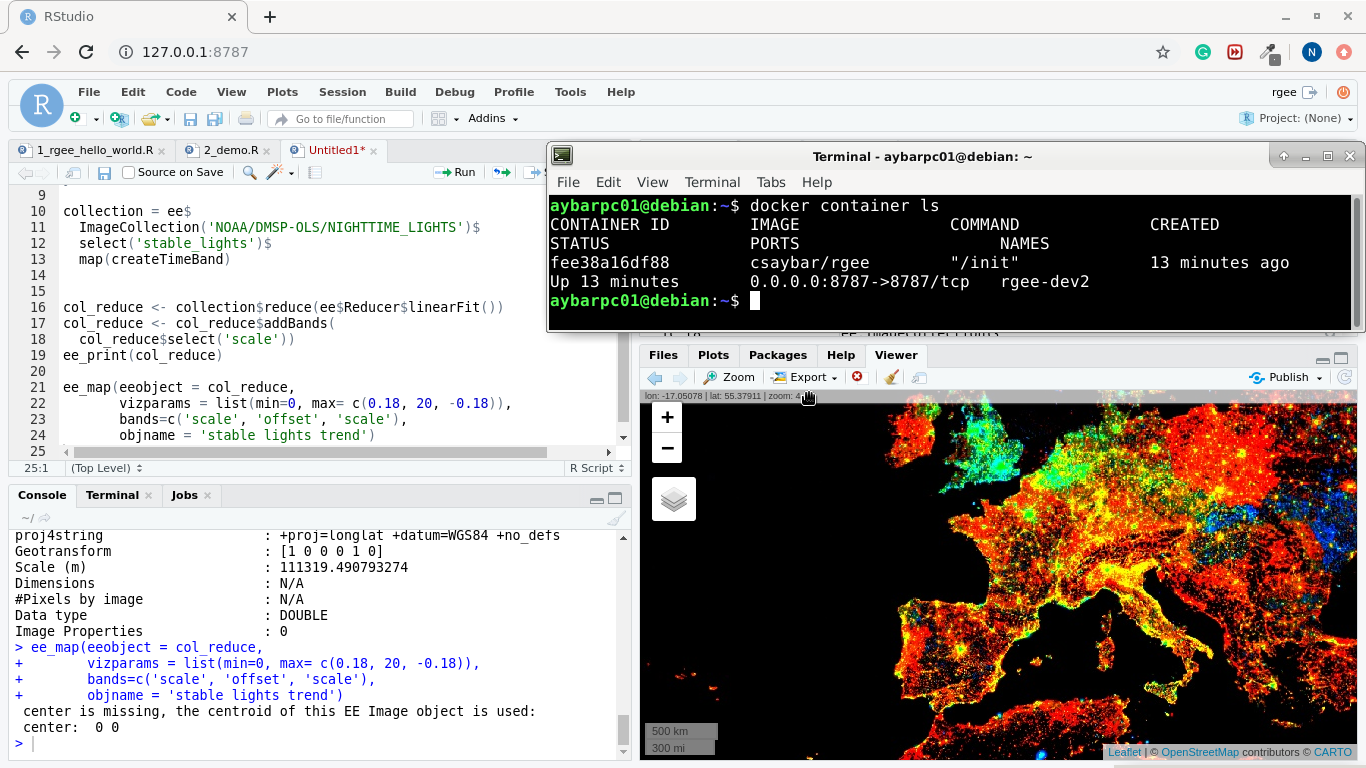Refresh the Viewer pane with circular arrow icon
1366x768 pixels.
tap(1344, 377)
